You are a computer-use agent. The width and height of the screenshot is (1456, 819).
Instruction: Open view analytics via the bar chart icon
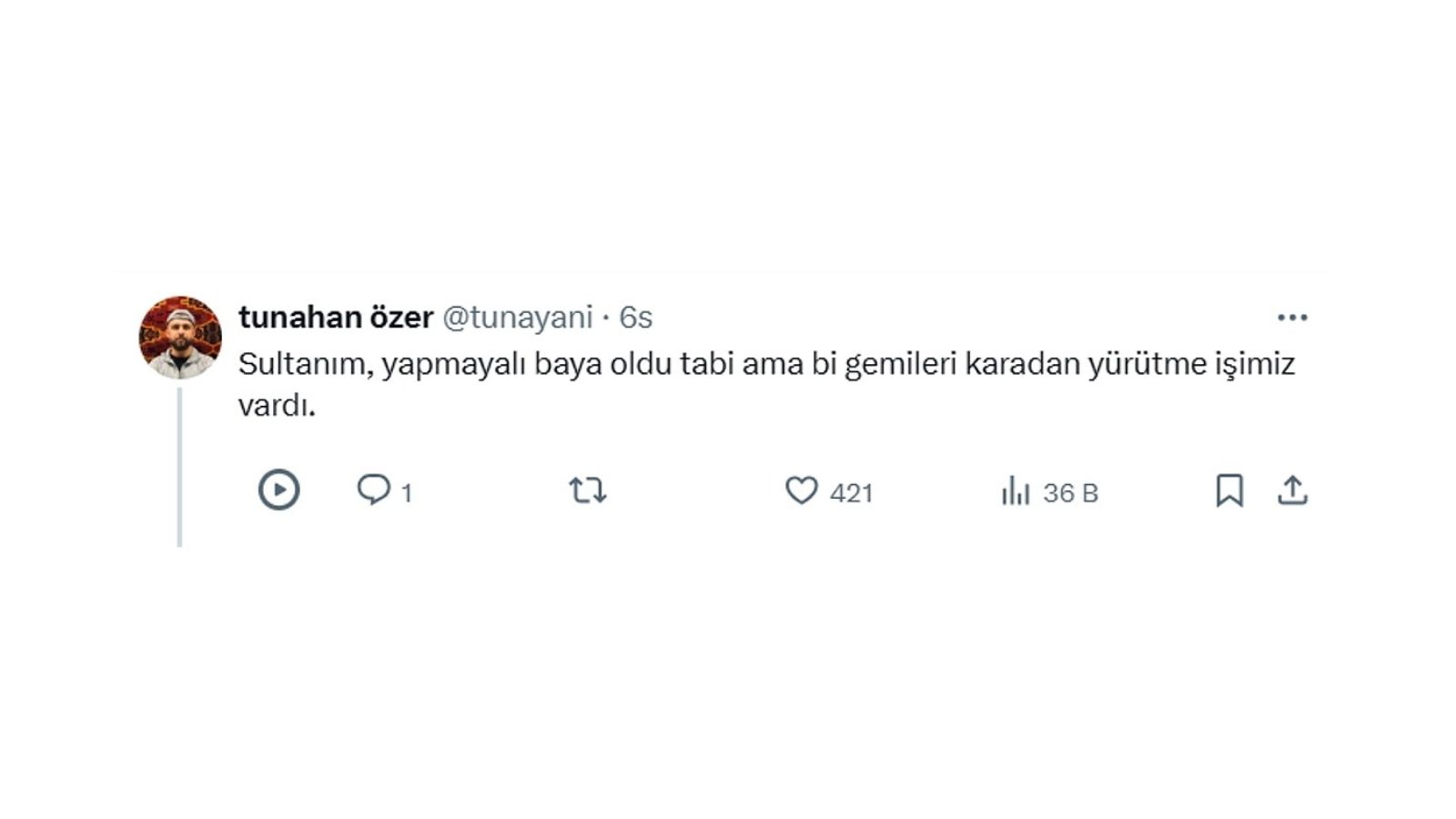pyautogui.click(x=1016, y=491)
